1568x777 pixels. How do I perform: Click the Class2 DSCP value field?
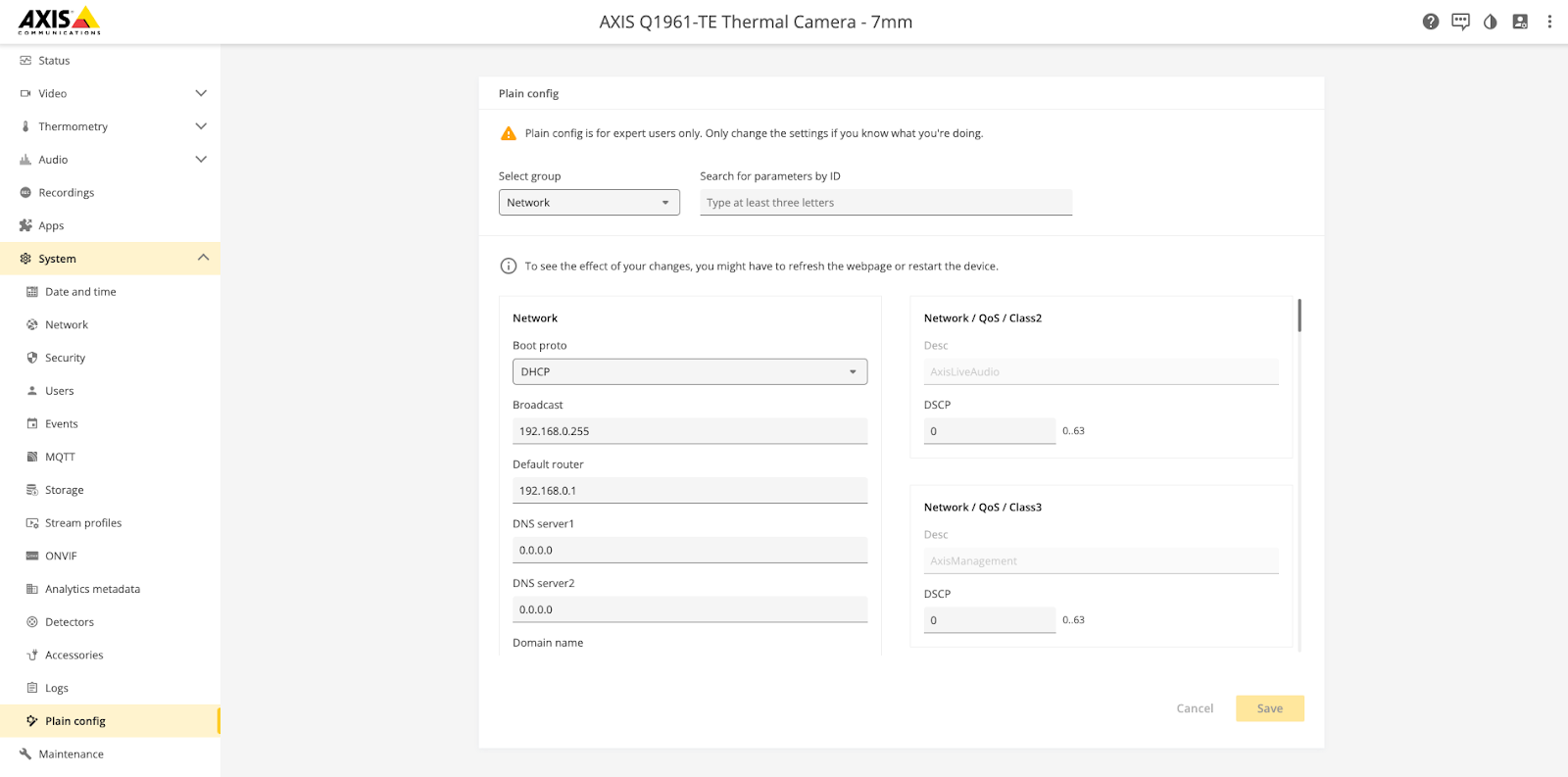coord(990,431)
